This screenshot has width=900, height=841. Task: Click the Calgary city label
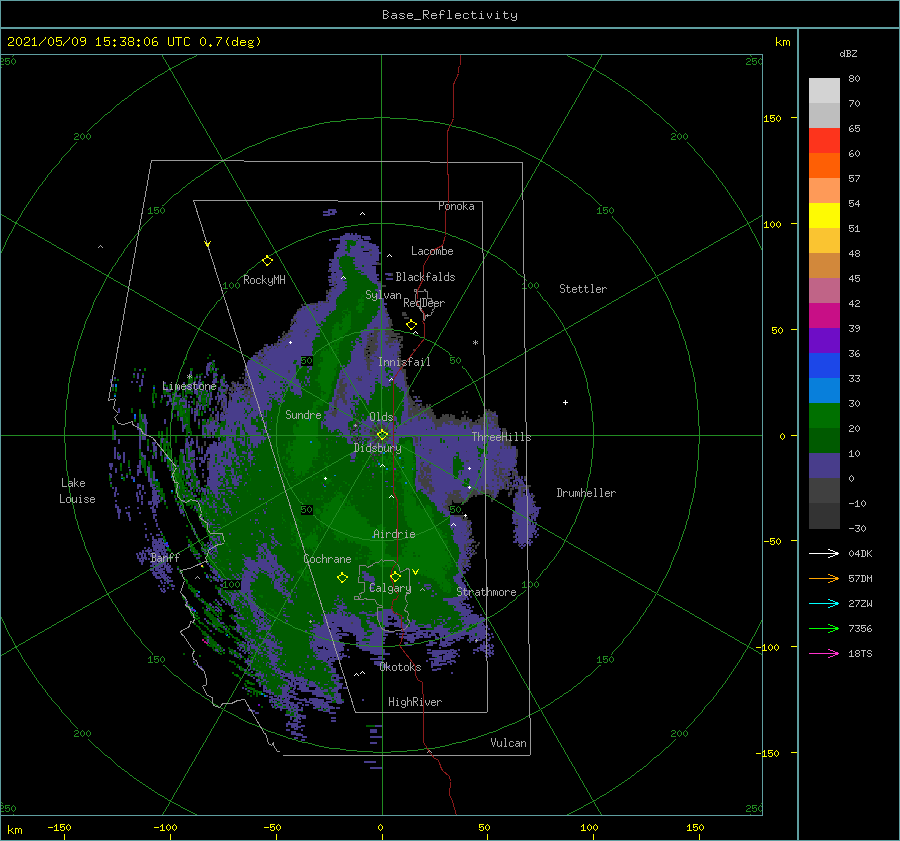click(x=390, y=588)
